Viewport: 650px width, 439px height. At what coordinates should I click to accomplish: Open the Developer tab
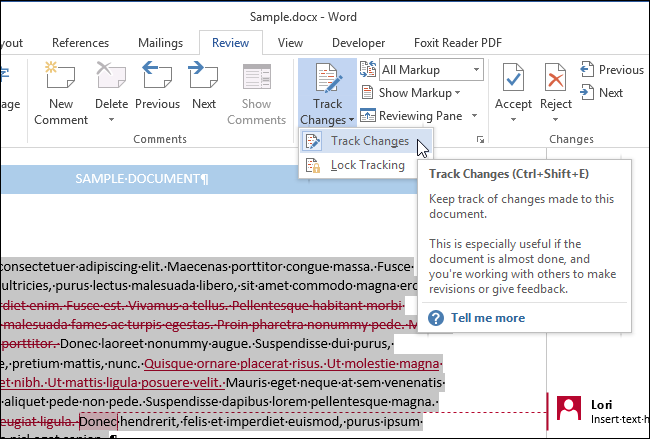coord(359,43)
